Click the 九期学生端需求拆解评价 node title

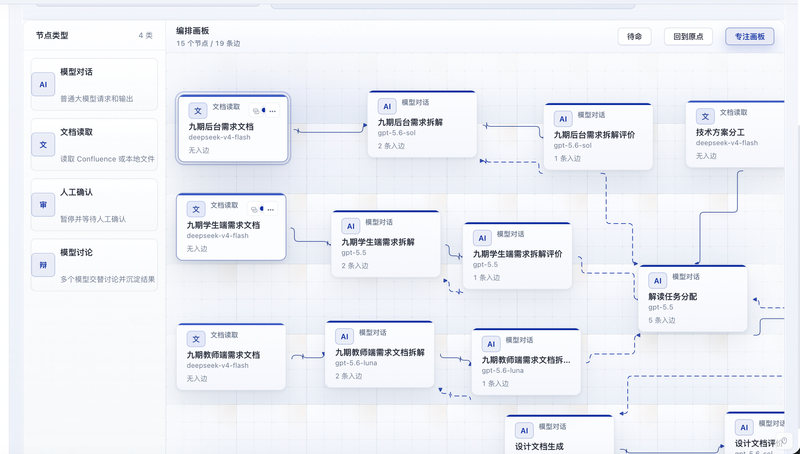[517, 254]
